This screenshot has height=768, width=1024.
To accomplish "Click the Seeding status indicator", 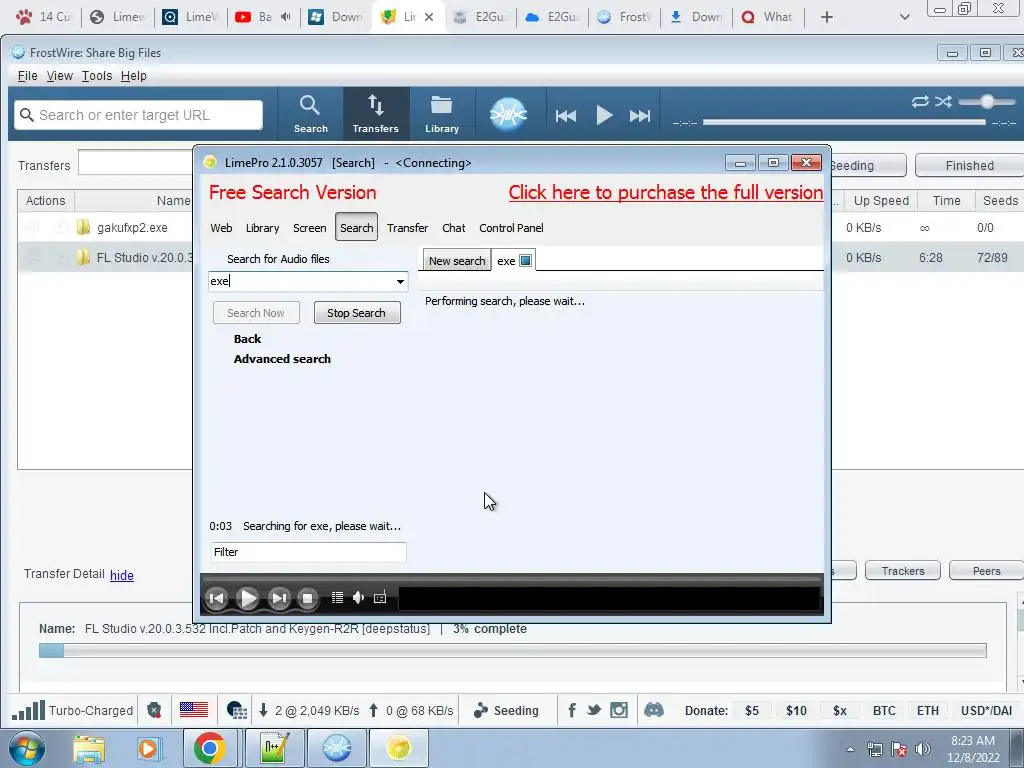I will (506, 711).
